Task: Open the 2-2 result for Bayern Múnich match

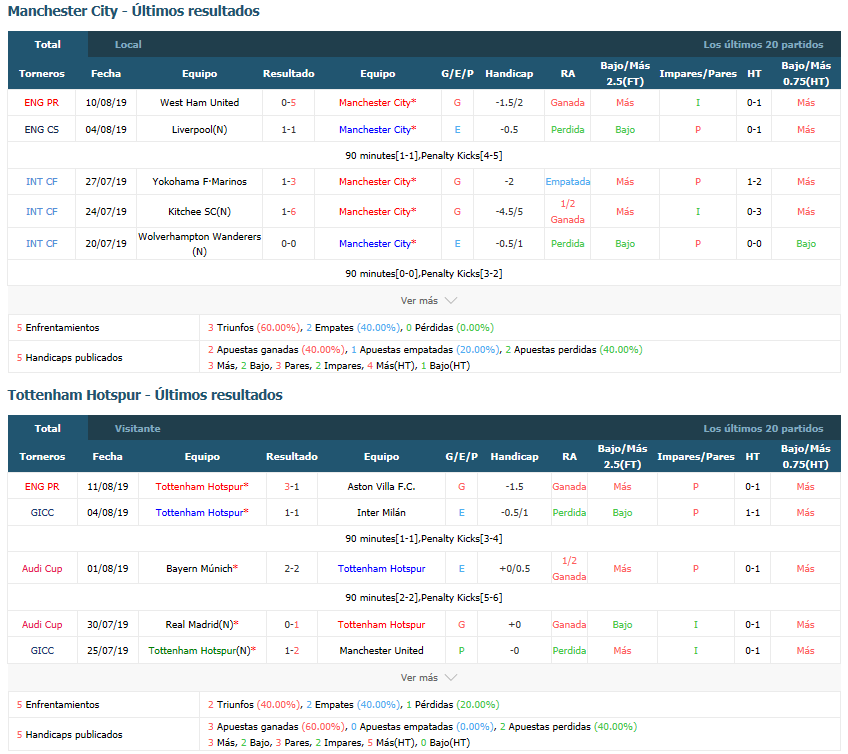Action: coord(292,568)
